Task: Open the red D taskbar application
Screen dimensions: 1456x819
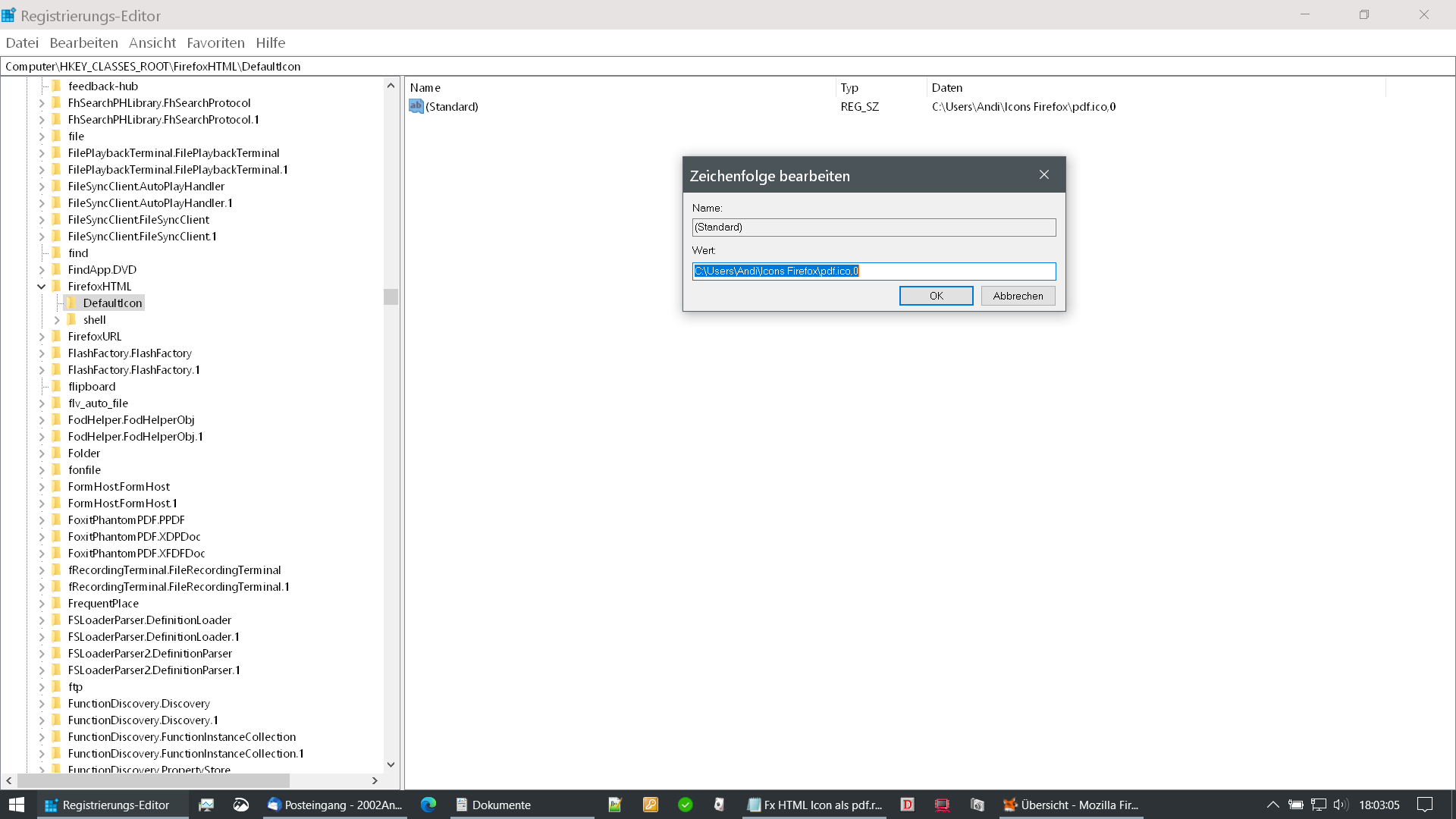Action: click(907, 805)
